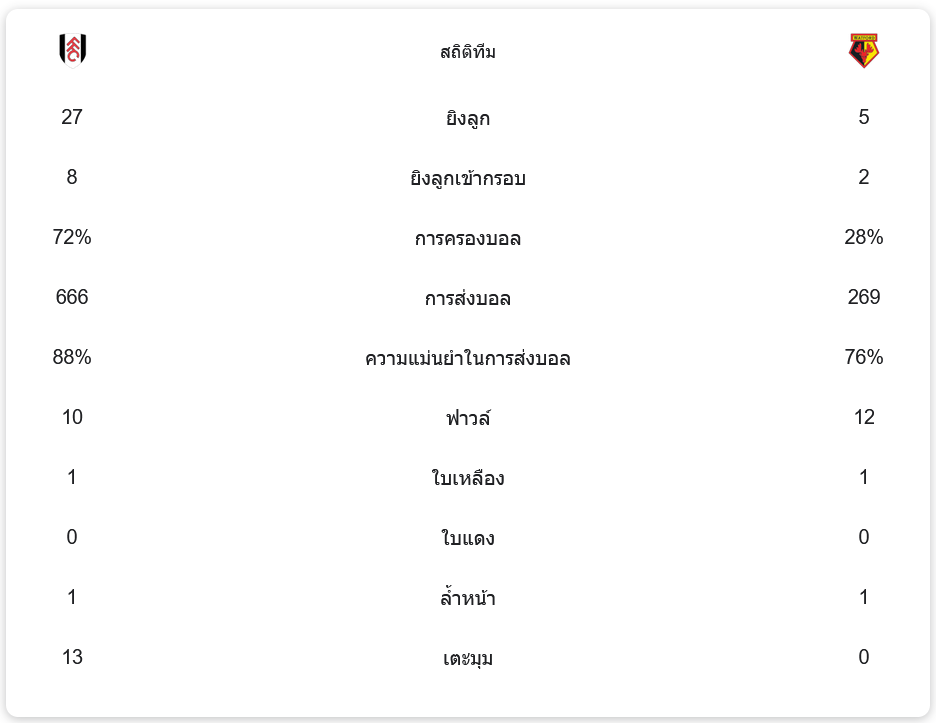
Task: Select Fulham's 13 corners value
Action: pos(72,657)
